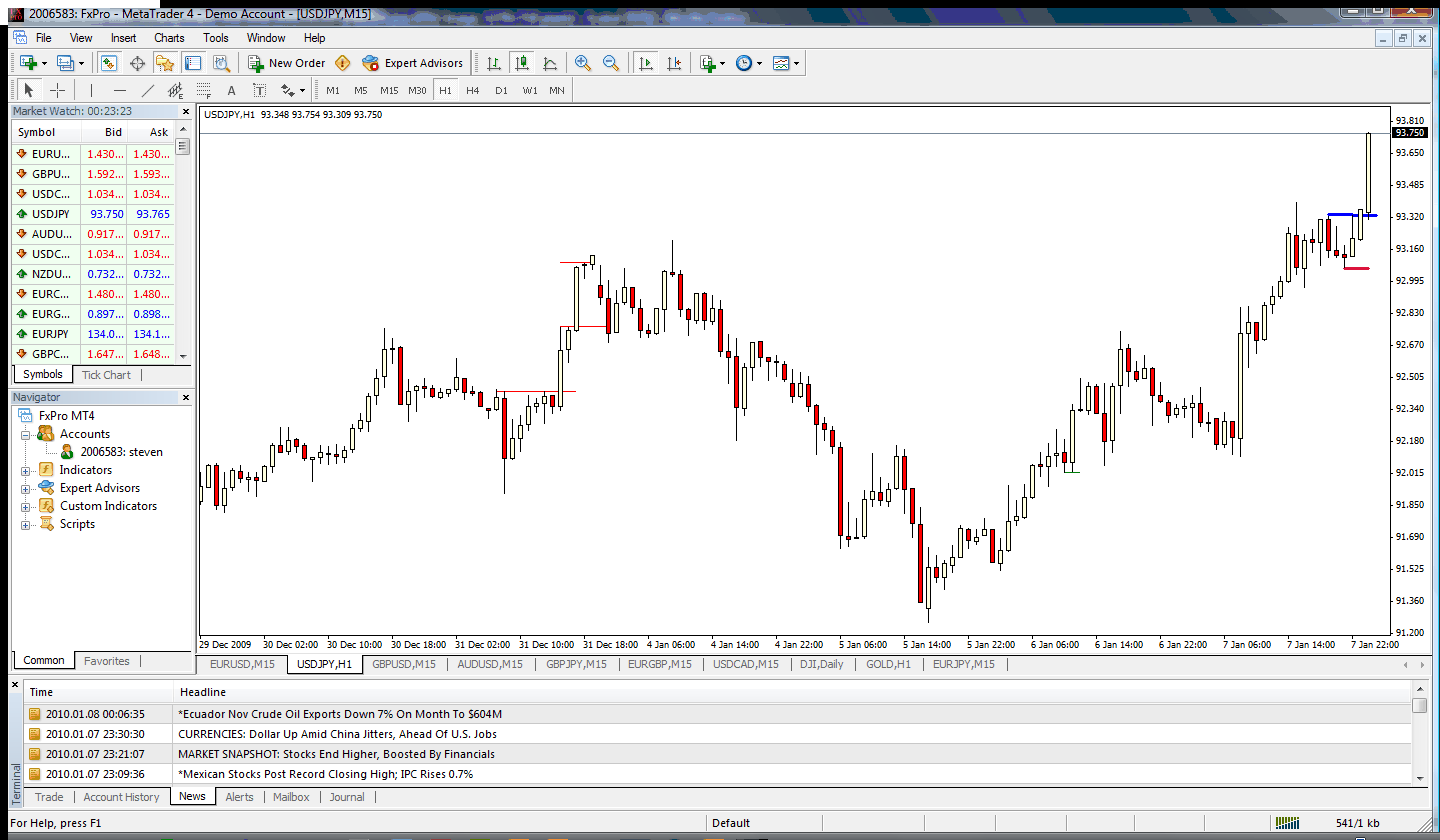
Task: Toggle the Navigator window star-folder icon
Action: 165,63
